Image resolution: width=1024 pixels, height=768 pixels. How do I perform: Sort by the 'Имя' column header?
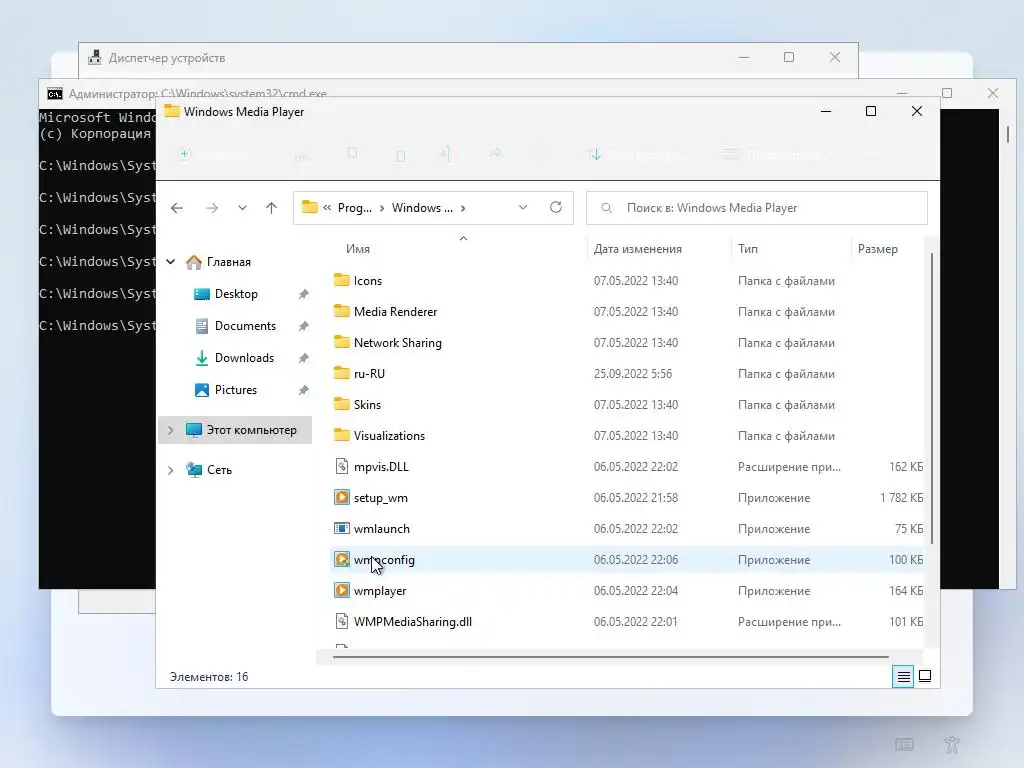click(x=358, y=249)
